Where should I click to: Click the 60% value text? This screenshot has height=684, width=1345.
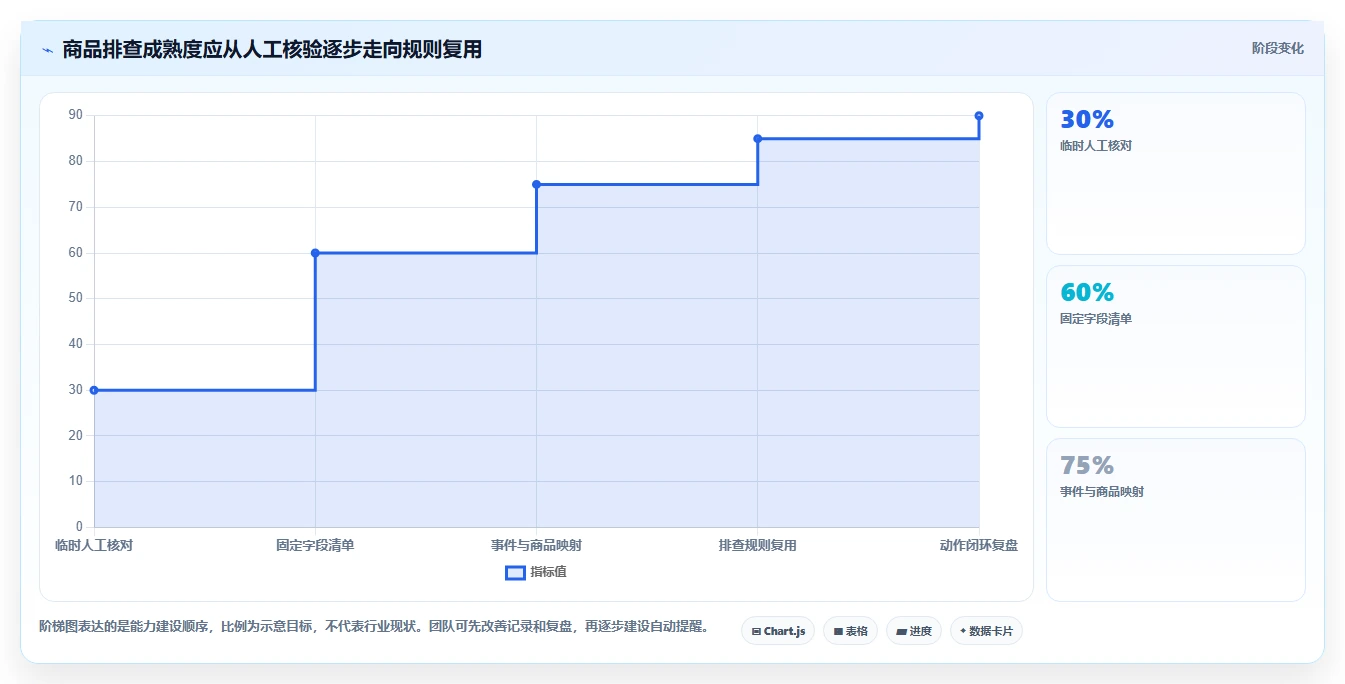pyautogui.click(x=1087, y=293)
